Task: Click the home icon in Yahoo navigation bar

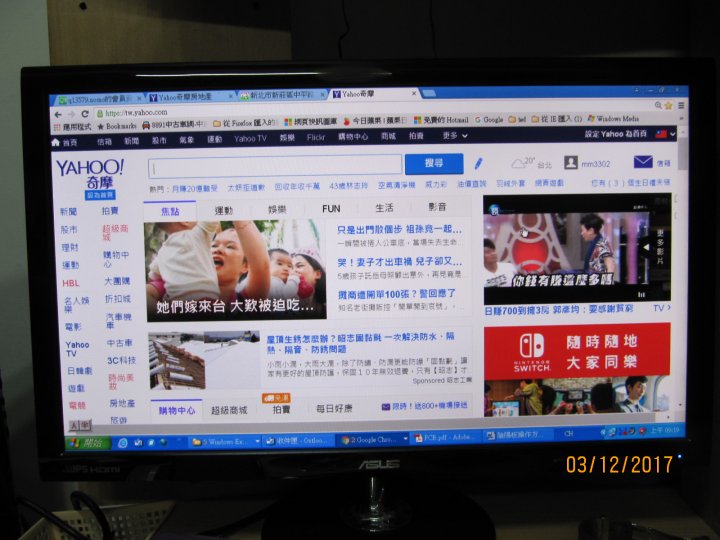Action: tap(56, 142)
